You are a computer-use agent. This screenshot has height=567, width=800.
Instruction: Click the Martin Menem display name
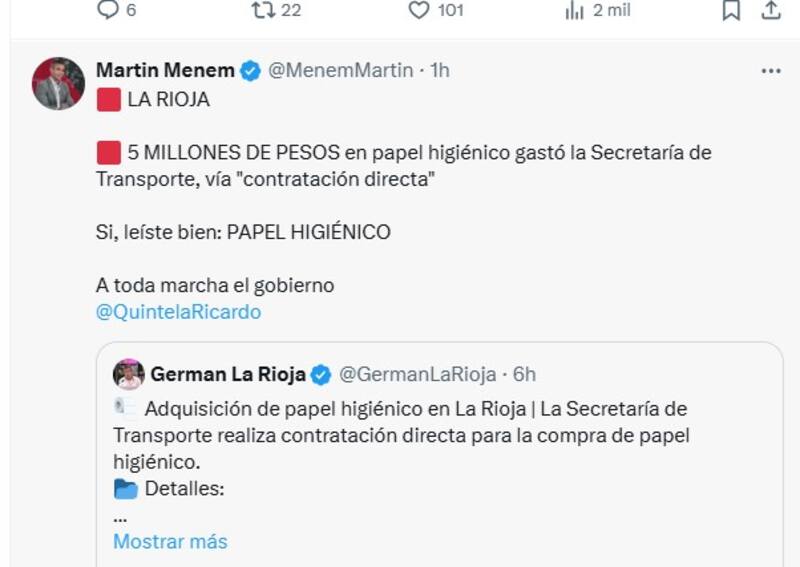165,70
